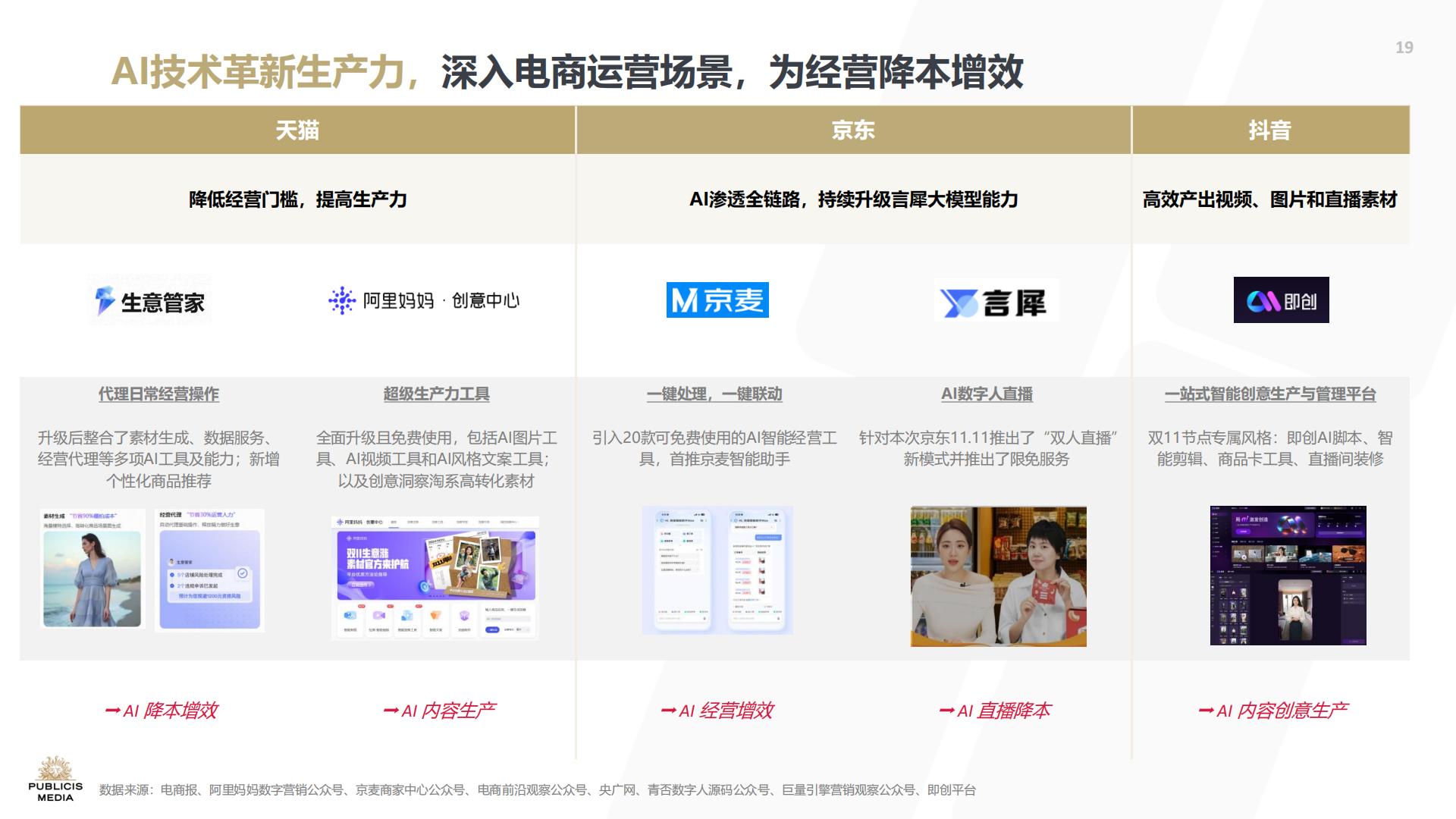Click the 代理日常经营操作 underlined heading
The width and height of the screenshot is (1456, 819).
pyautogui.click(x=158, y=394)
